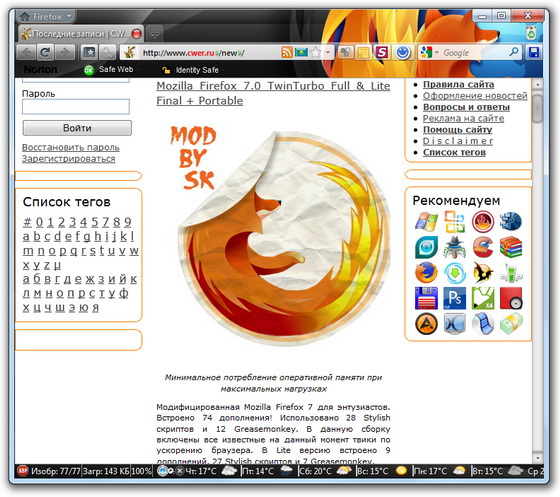The width and height of the screenshot is (560, 497).
Task: Open the bookmarks star panel button
Action: (89, 53)
